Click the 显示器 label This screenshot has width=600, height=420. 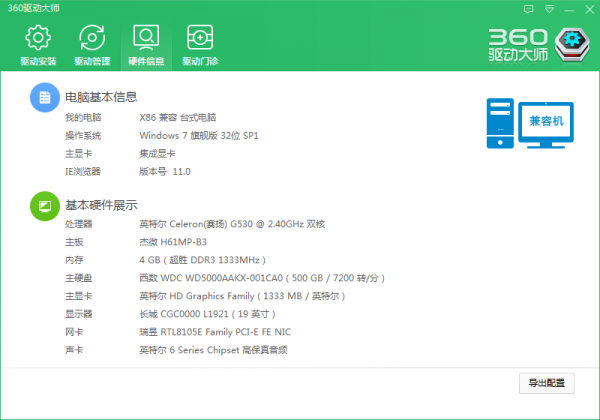(x=78, y=314)
